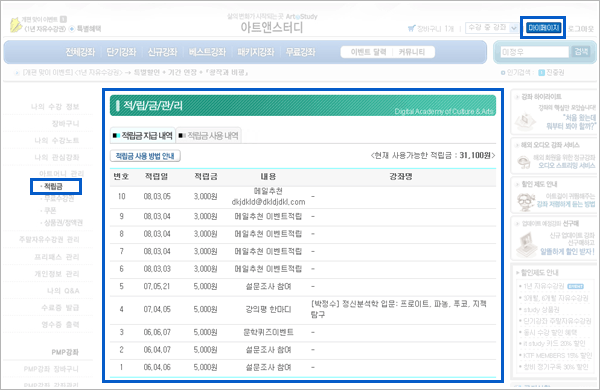Click the EVENT badge beside 1년 자유수강권
The width and height of the screenshot is (600, 390).
click(576, 286)
